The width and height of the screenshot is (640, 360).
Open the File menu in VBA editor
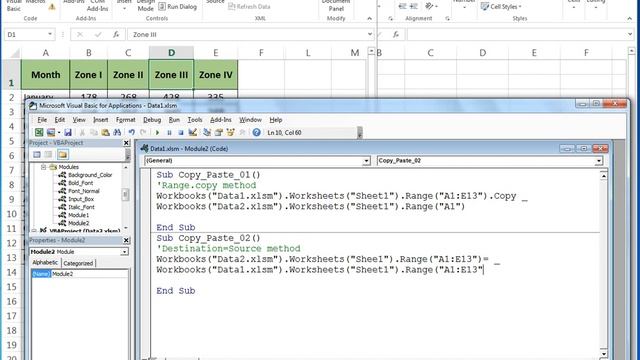point(42,120)
